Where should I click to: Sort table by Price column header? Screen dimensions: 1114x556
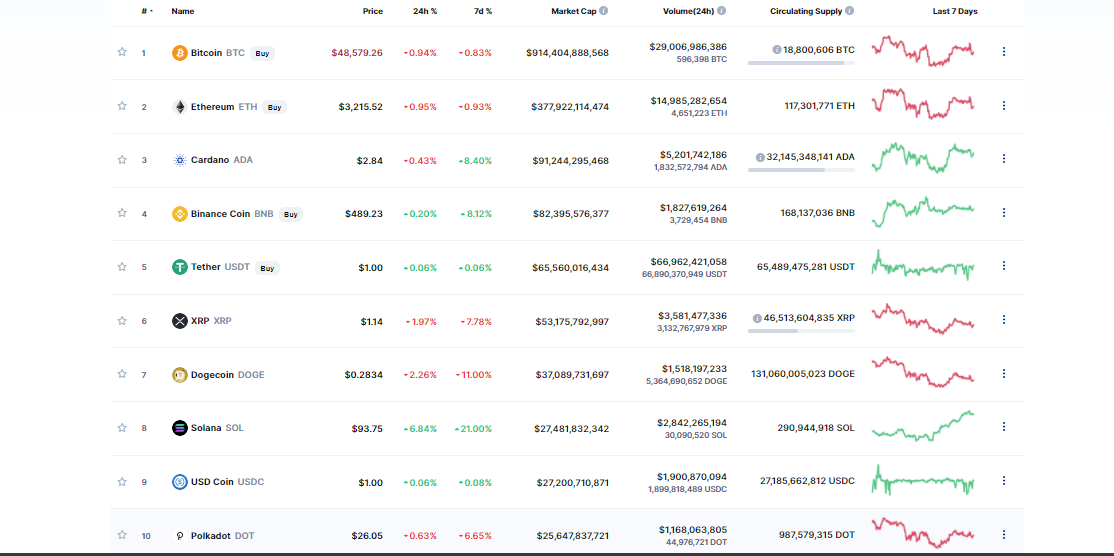tap(373, 11)
